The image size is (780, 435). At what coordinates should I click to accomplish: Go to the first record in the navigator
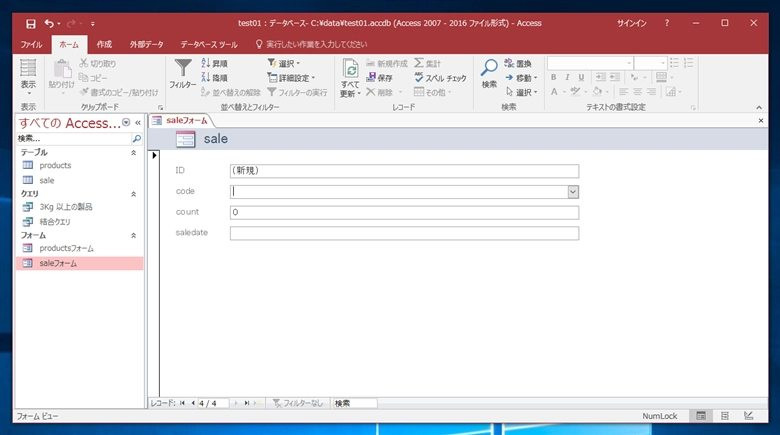[x=182, y=403]
